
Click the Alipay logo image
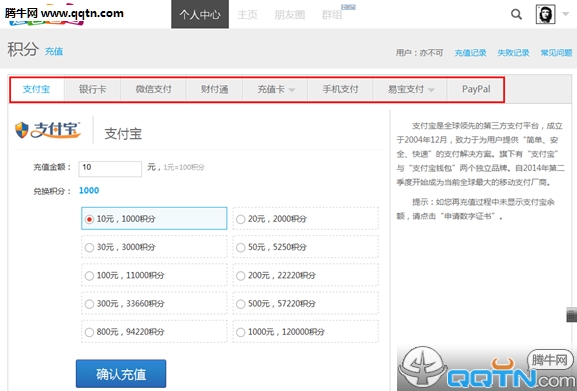[x=47, y=130]
